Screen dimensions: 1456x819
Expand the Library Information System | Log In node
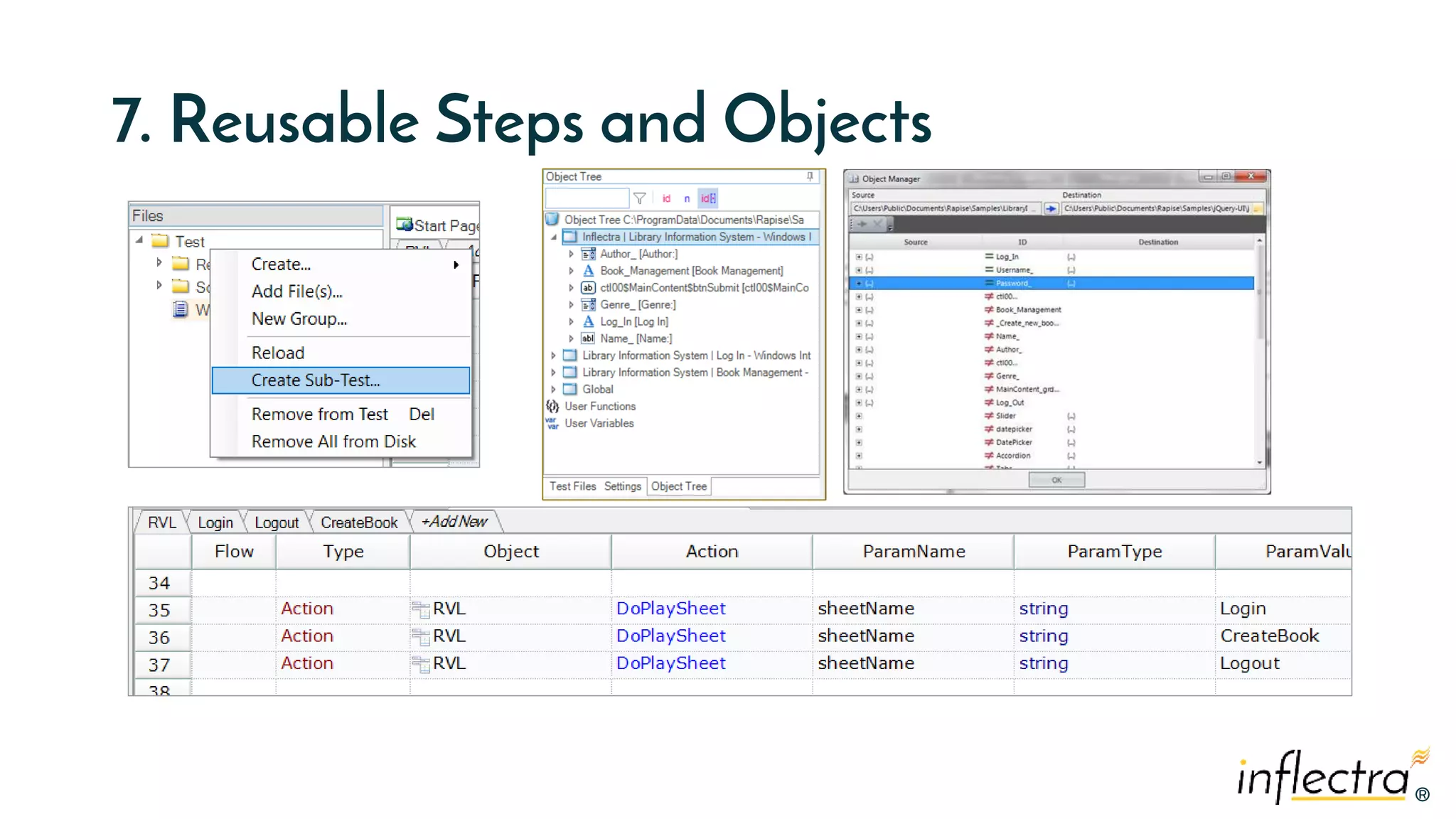554,355
